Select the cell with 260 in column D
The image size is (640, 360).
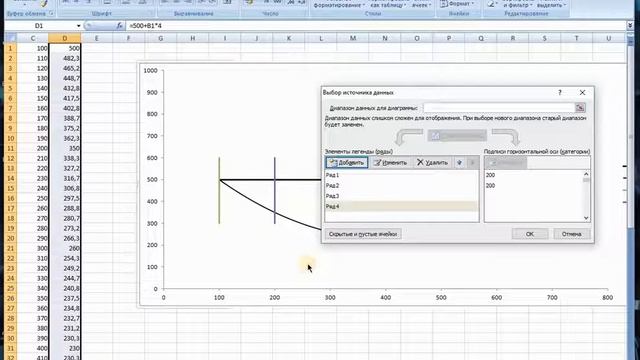coord(64,248)
